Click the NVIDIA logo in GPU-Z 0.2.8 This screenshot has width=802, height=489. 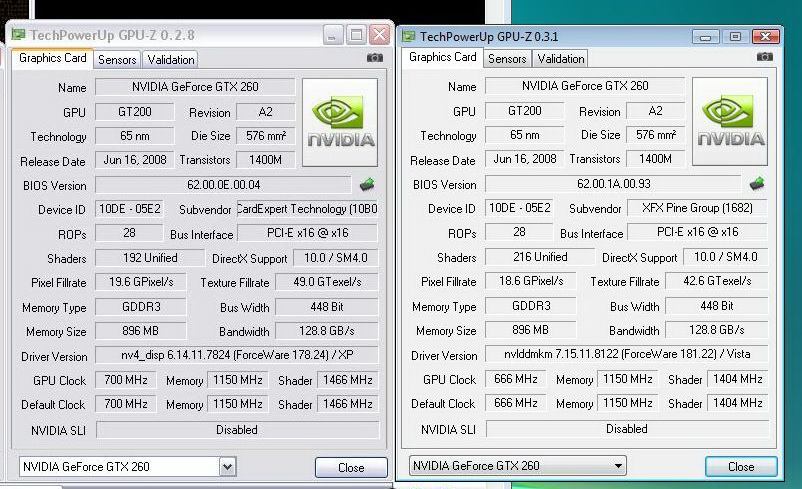[x=340, y=122]
